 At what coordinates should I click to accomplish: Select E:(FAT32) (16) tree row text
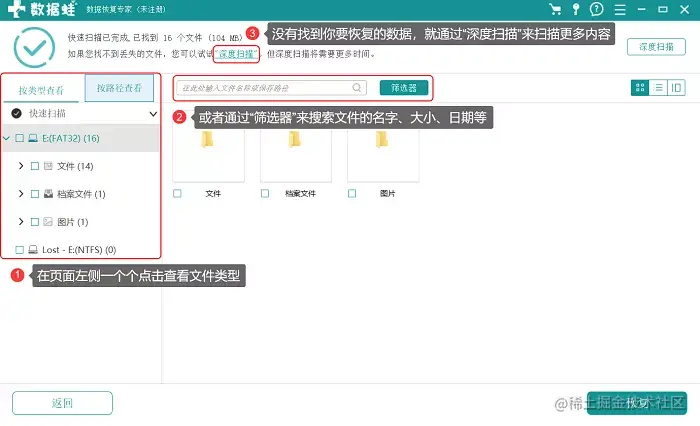[71, 138]
